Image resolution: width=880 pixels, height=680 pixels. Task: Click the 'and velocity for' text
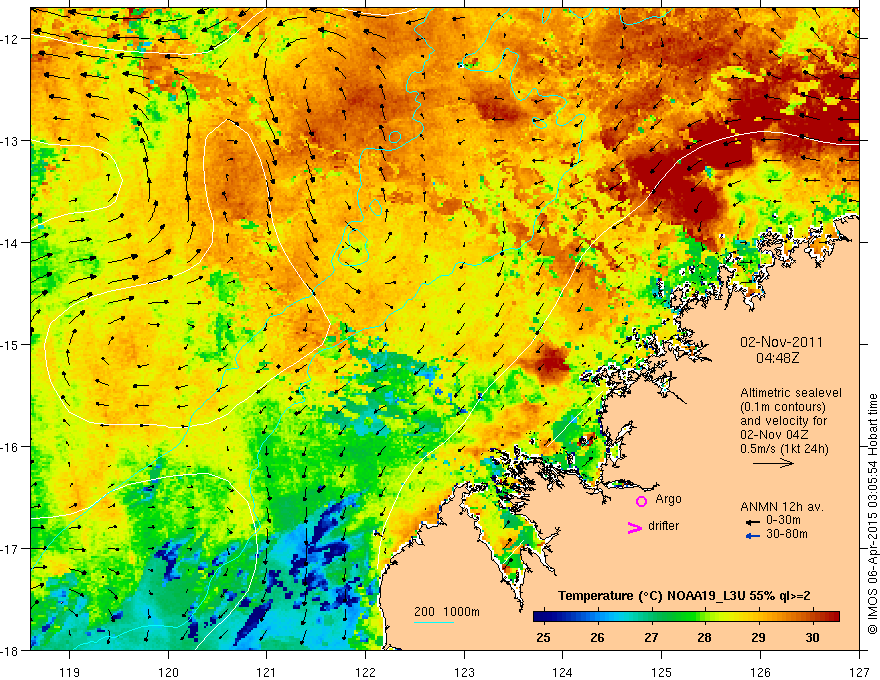click(783, 421)
